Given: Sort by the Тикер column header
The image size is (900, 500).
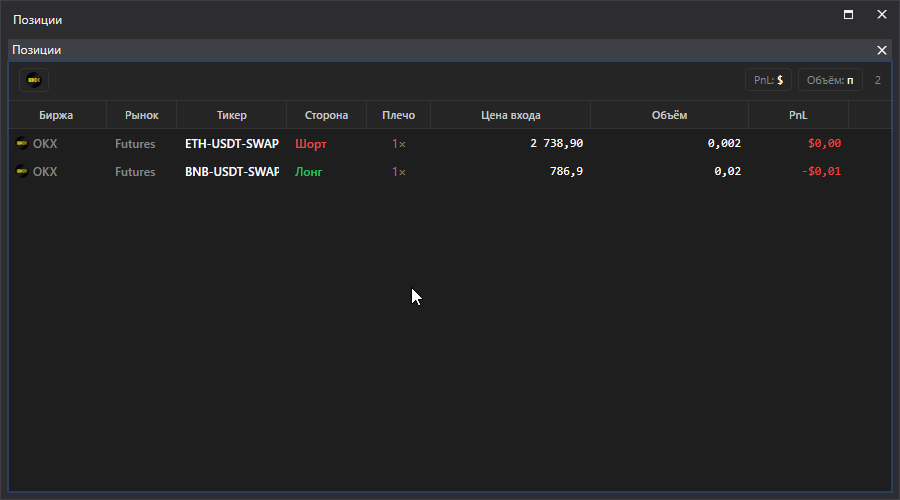Looking at the screenshot, I should pos(231,115).
